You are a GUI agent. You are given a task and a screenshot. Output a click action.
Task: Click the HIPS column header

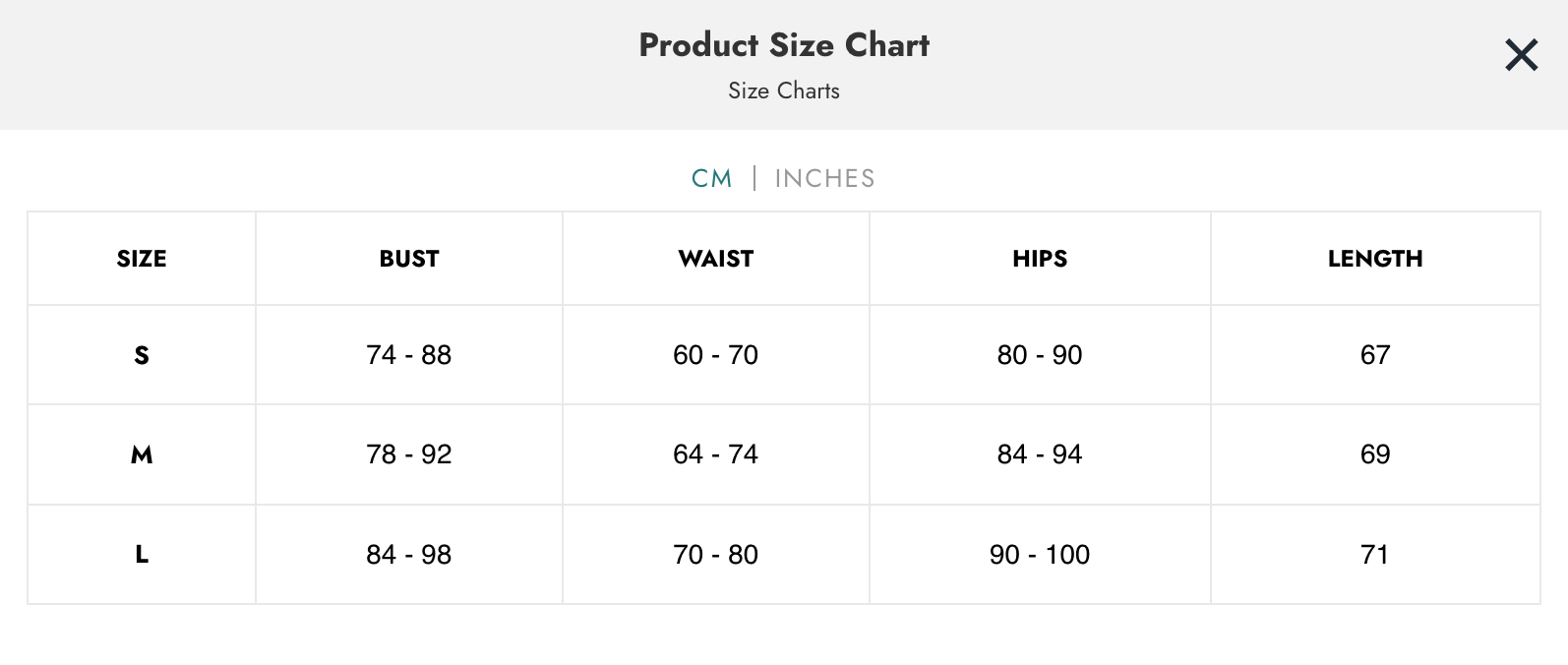coord(1039,258)
